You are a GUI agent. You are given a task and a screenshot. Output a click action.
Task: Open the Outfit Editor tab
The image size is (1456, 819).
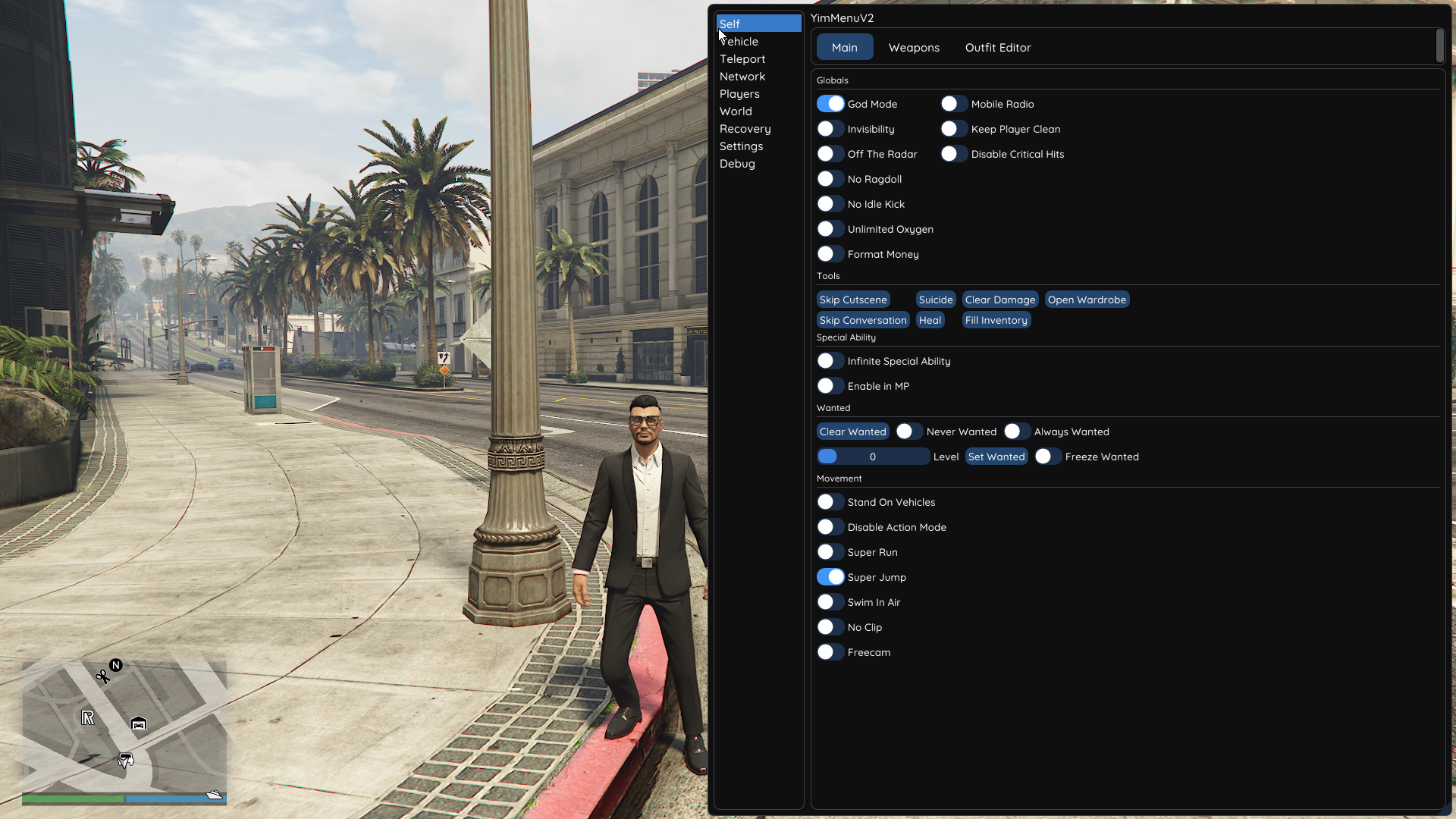[997, 47]
